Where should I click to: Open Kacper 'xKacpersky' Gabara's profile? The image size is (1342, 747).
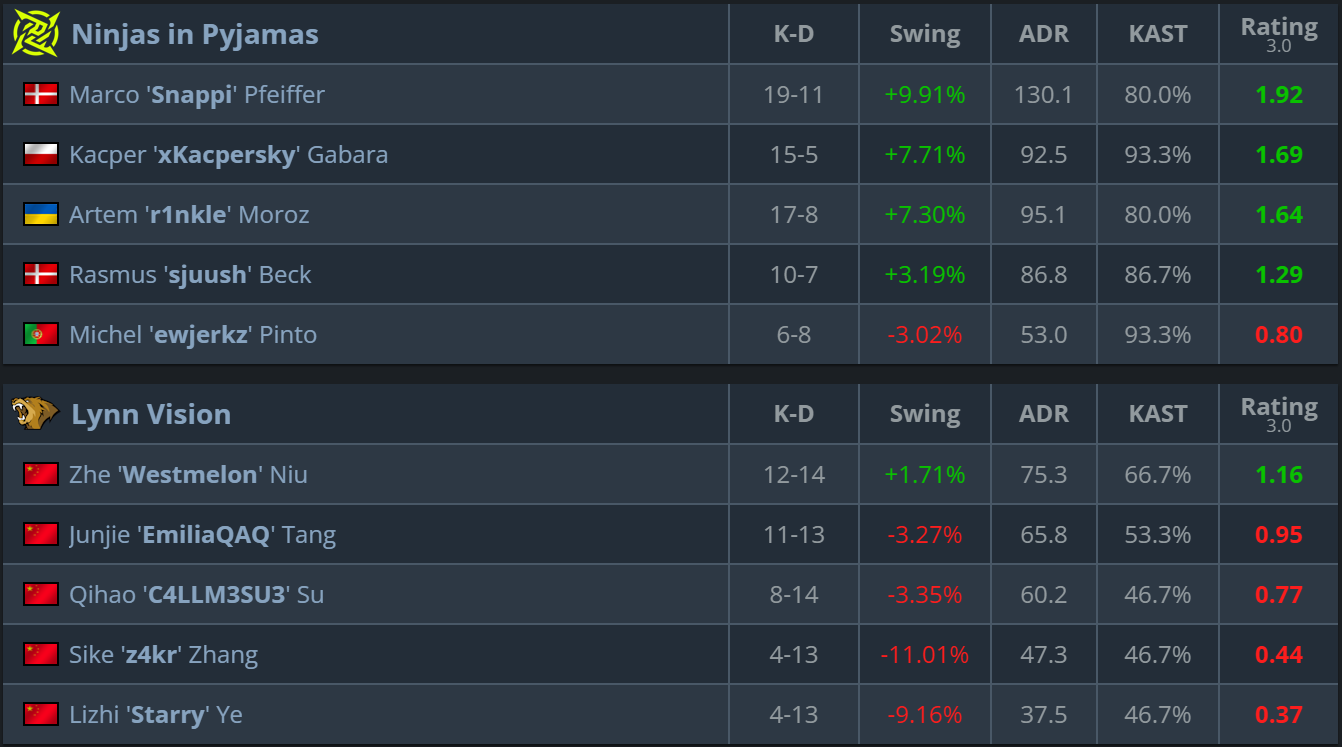coord(228,155)
